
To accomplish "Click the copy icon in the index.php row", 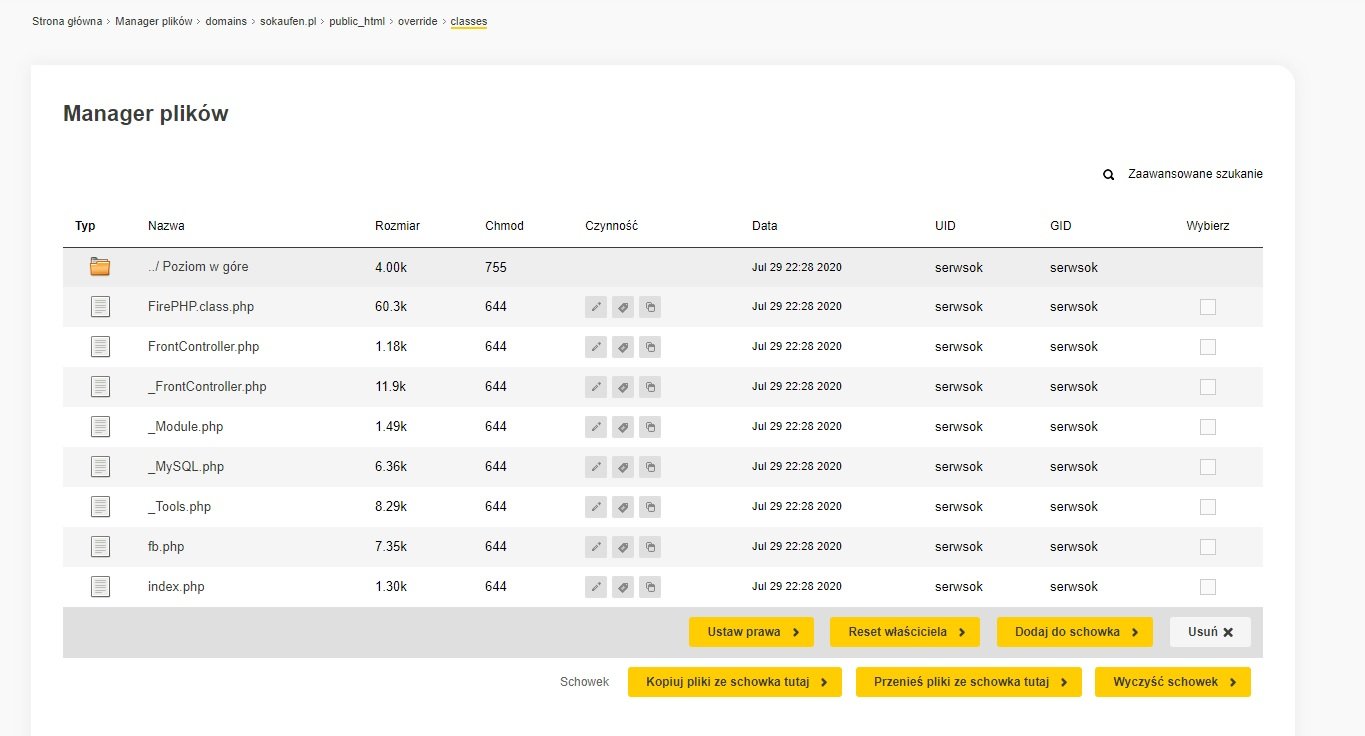I will click(650, 587).
